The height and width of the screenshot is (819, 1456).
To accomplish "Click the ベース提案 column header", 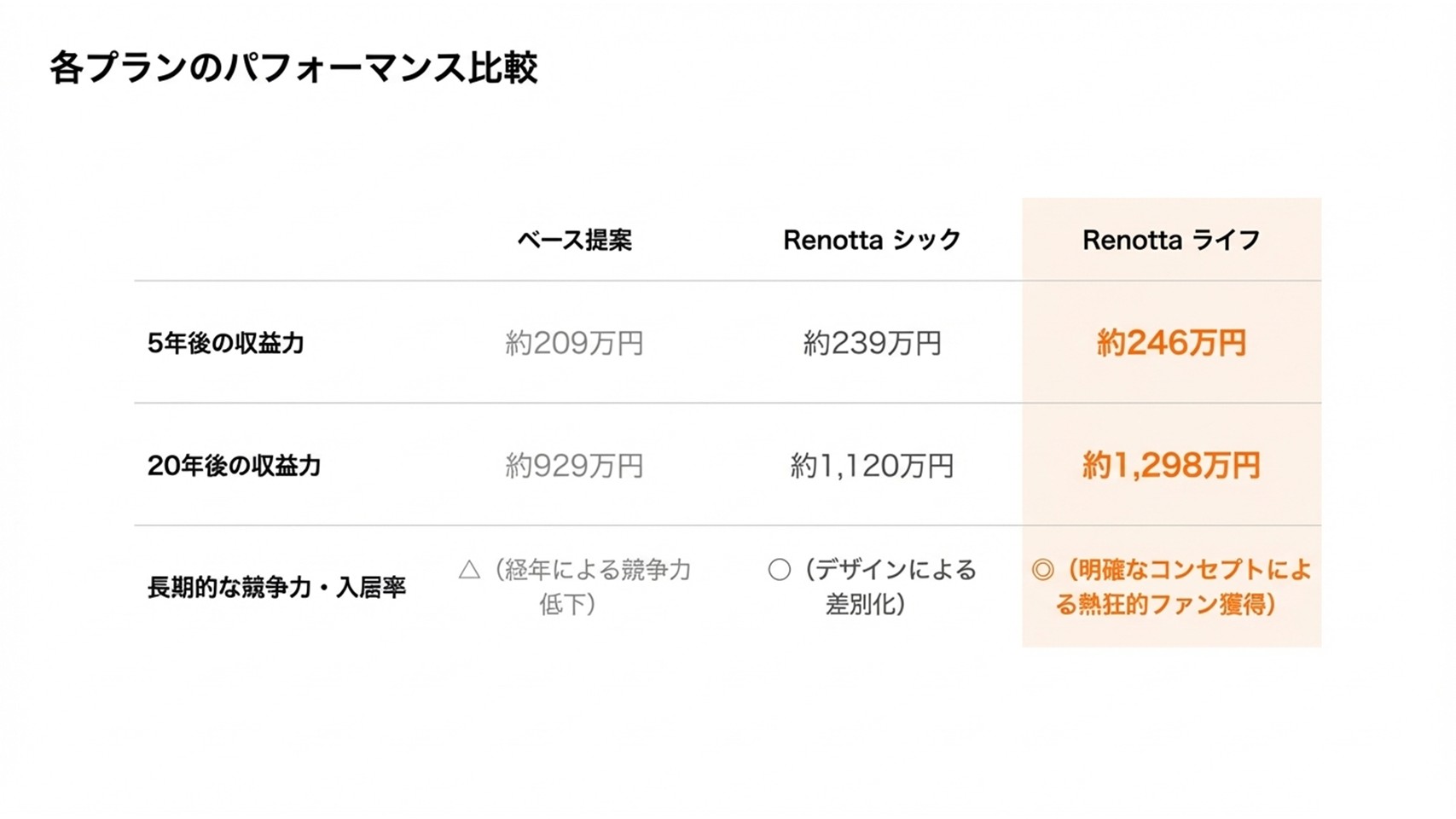I will click(x=574, y=241).
